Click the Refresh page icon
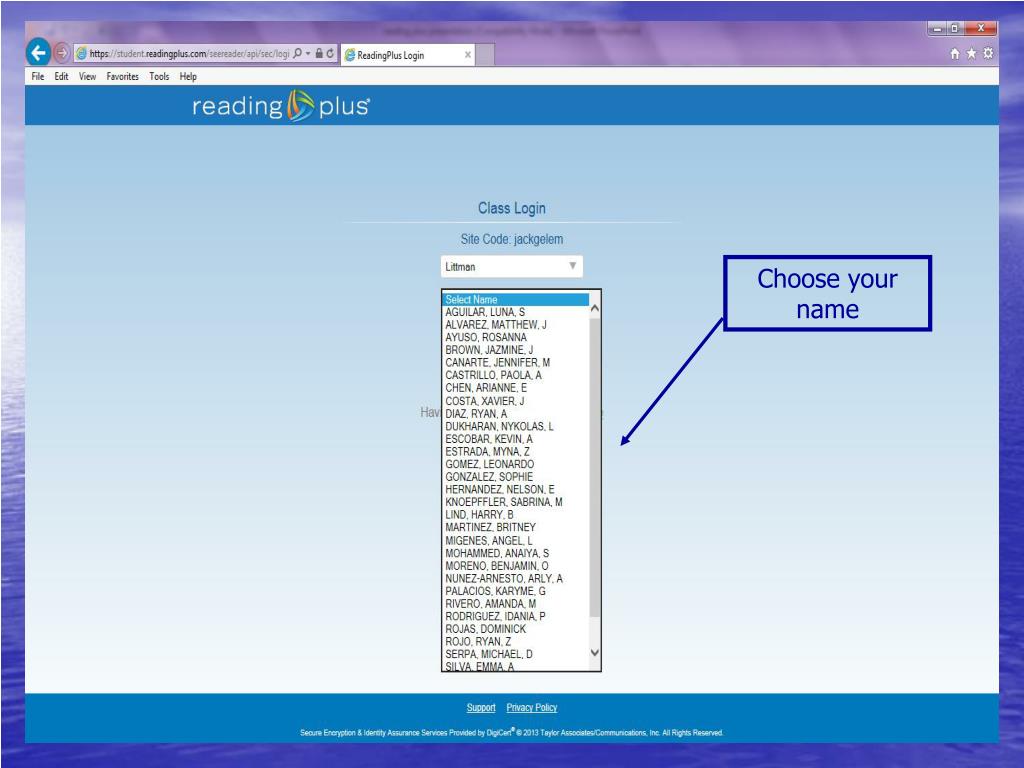 330,54
